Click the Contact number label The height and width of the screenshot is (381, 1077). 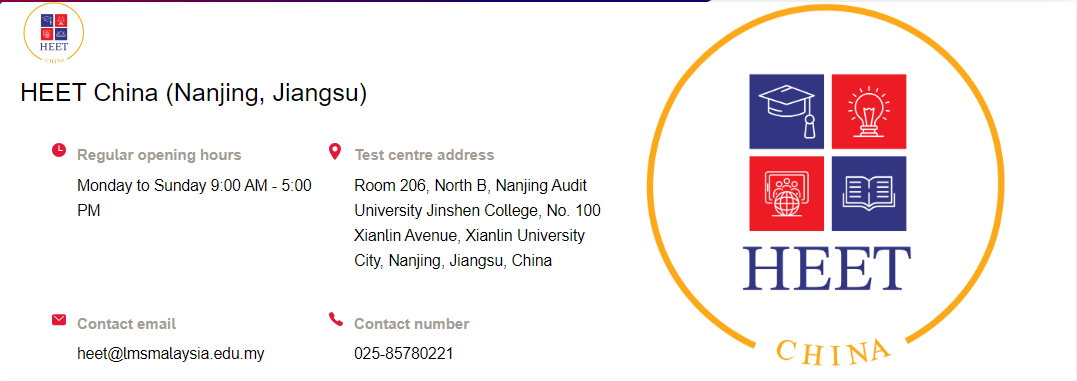tap(412, 323)
